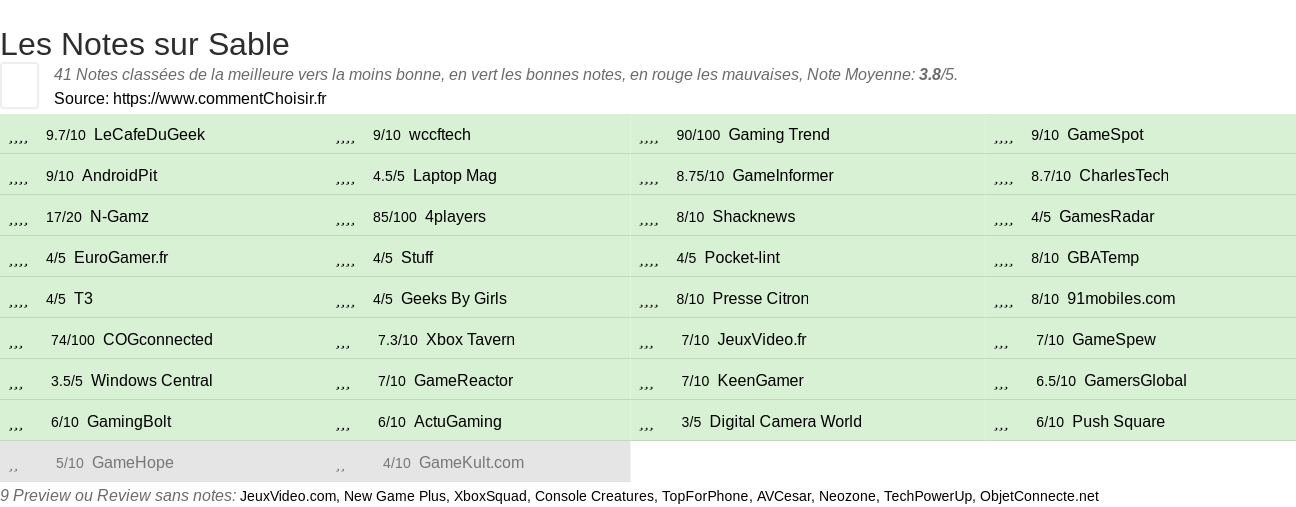Open the Push Square review

tap(1118, 422)
